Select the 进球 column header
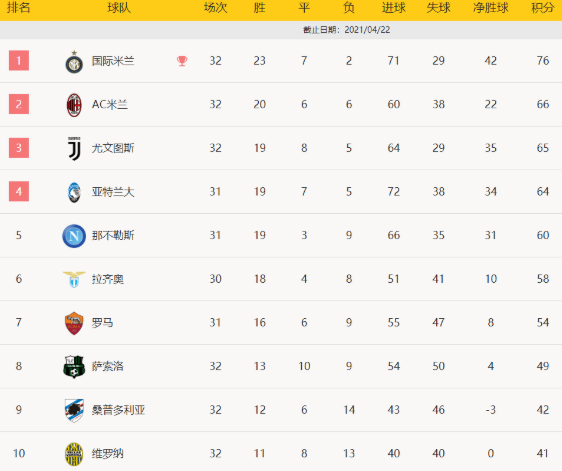 pyautogui.click(x=394, y=8)
